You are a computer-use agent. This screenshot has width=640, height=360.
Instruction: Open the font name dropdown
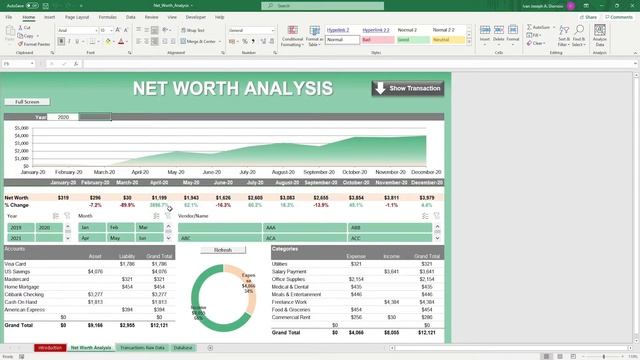point(96,31)
